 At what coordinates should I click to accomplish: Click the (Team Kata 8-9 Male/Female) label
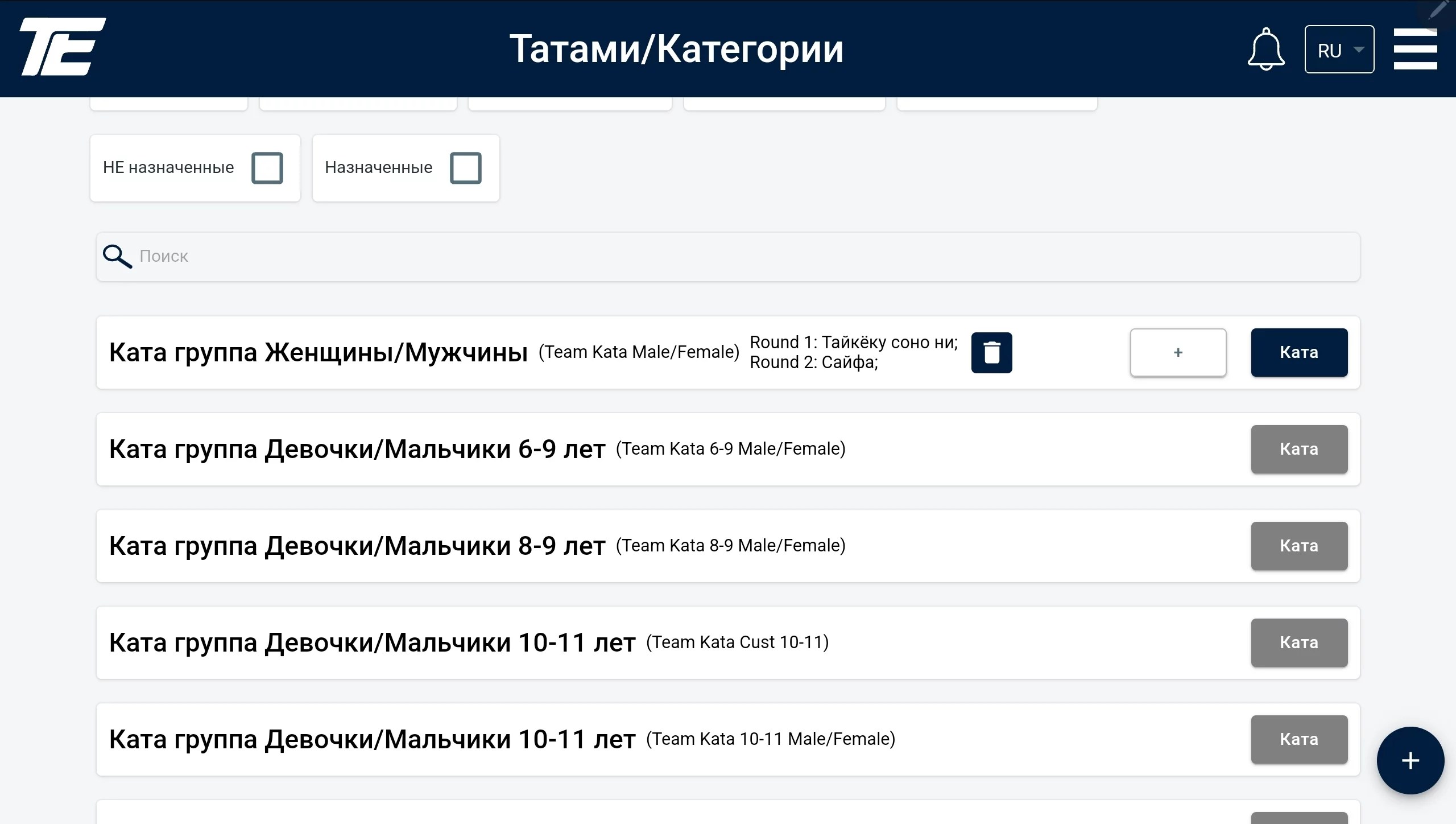coord(731,546)
